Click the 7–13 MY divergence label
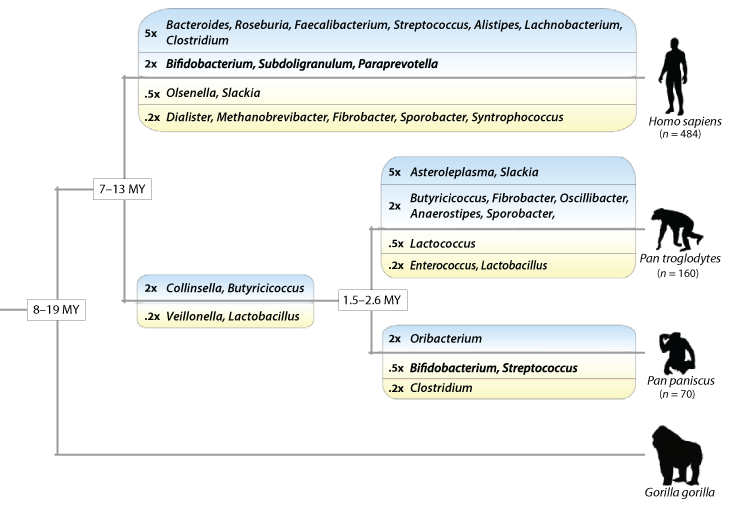730x510 pixels. [x=124, y=189]
